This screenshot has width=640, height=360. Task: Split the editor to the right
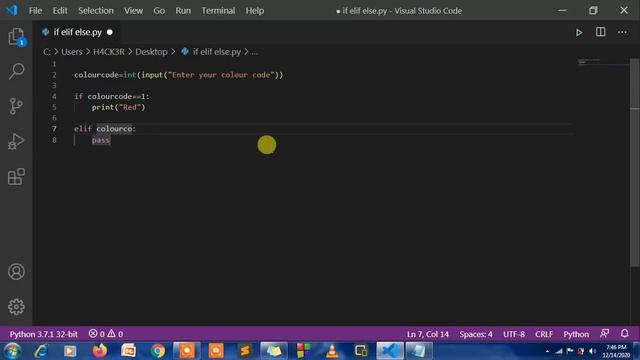coord(600,32)
